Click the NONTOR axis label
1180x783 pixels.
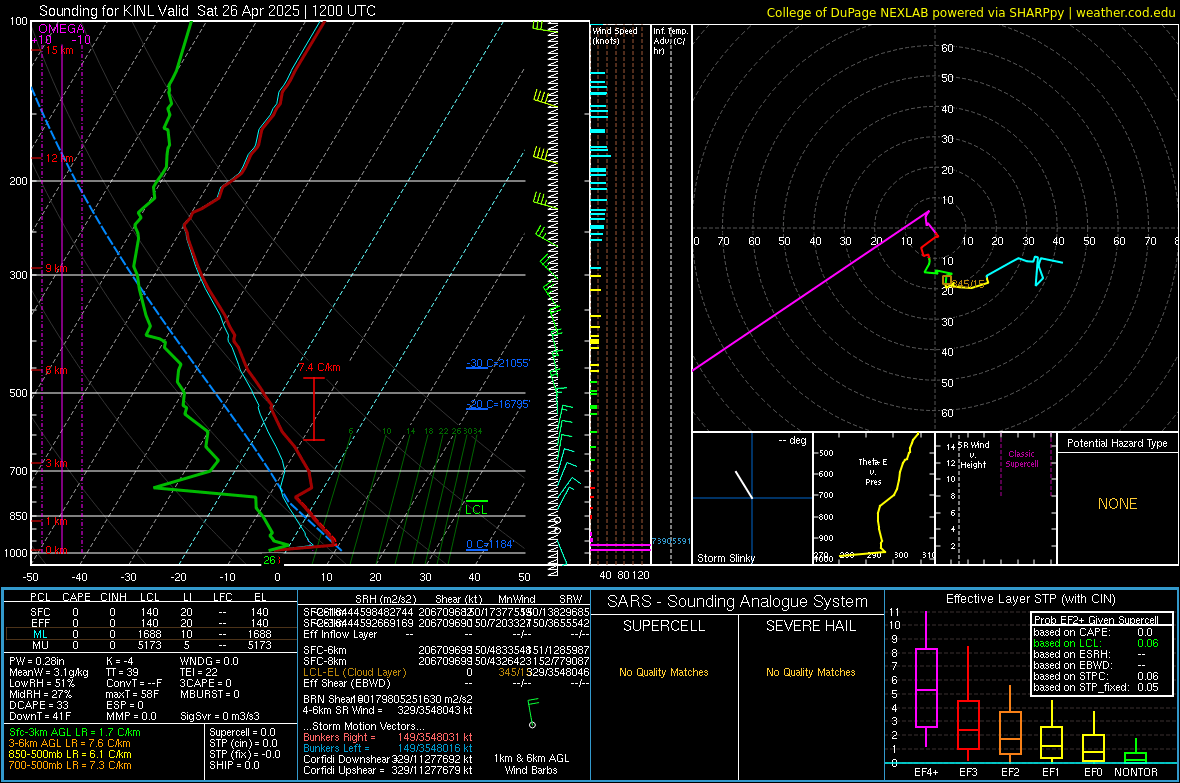pyautogui.click(x=1136, y=772)
